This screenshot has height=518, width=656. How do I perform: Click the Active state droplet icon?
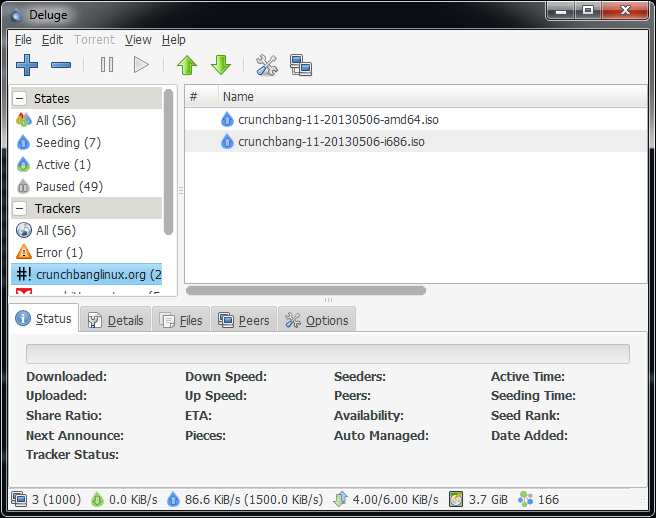(23, 164)
